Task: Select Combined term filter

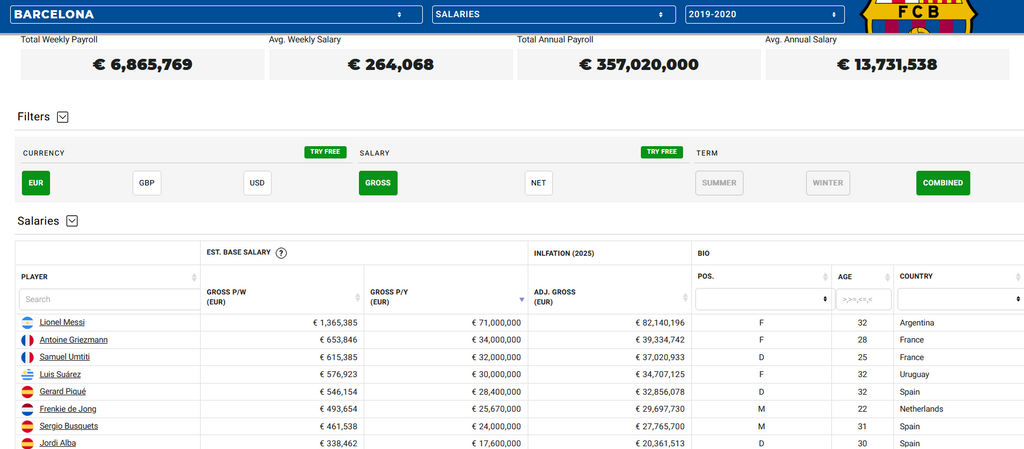Action: (943, 183)
